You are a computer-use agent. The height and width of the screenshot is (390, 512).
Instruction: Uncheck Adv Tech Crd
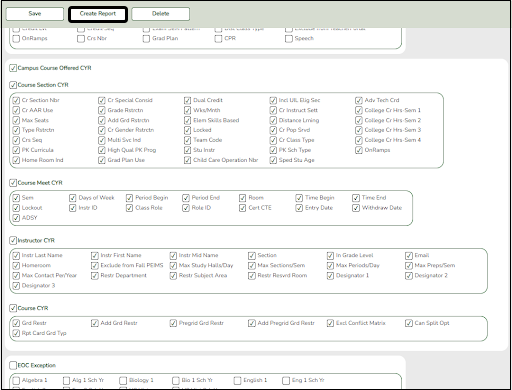[359, 100]
